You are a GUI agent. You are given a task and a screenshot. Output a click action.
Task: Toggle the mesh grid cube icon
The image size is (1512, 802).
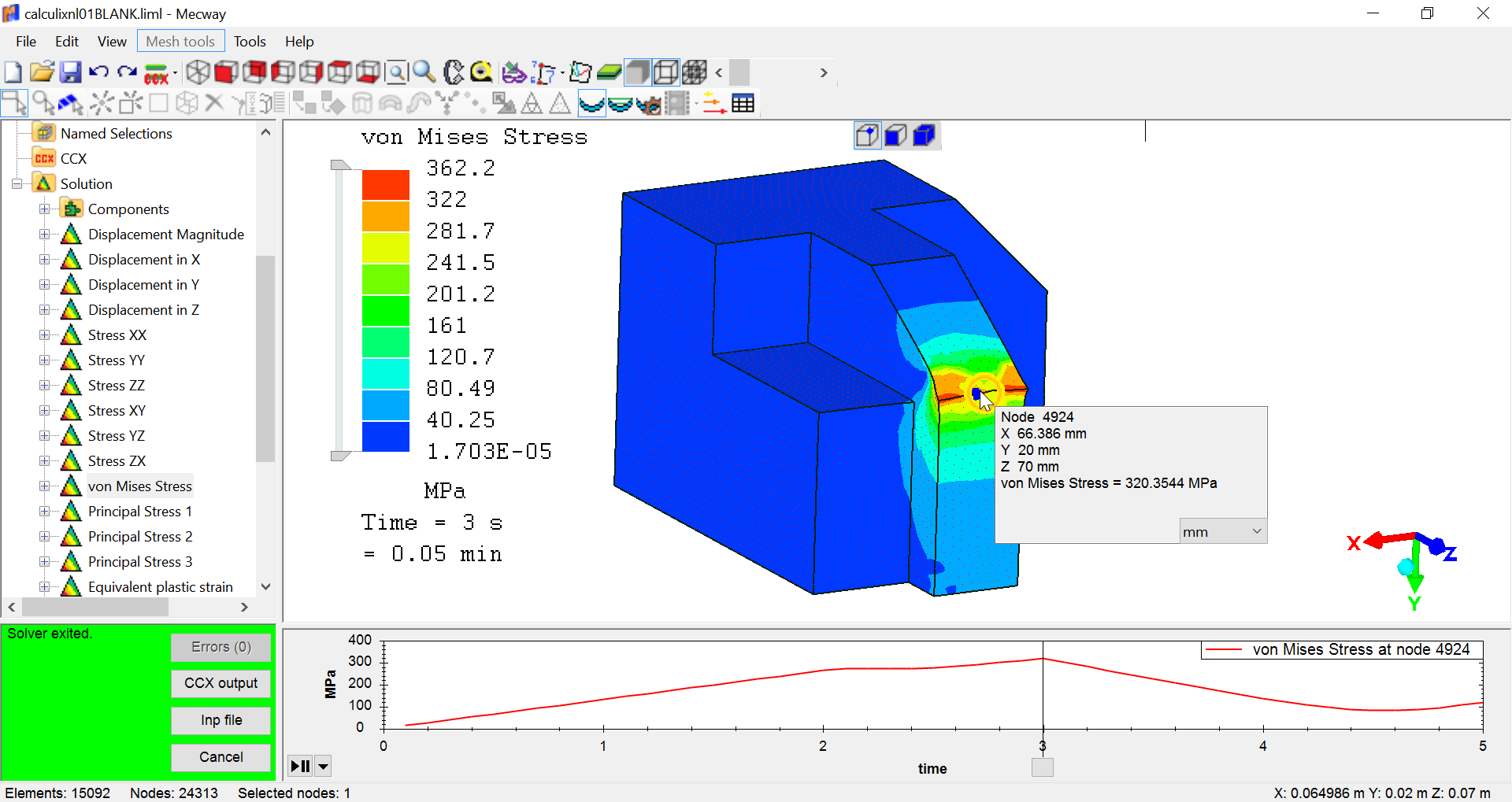[x=694, y=72]
